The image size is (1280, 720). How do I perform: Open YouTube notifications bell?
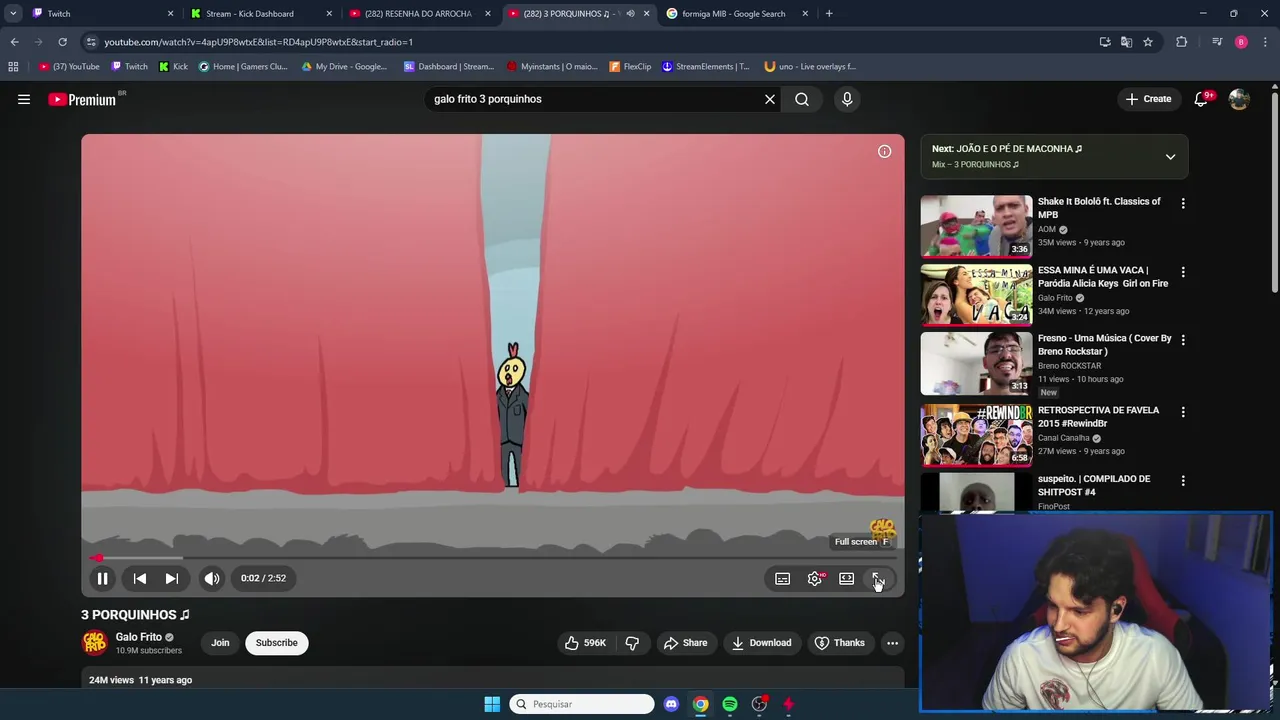1202,99
